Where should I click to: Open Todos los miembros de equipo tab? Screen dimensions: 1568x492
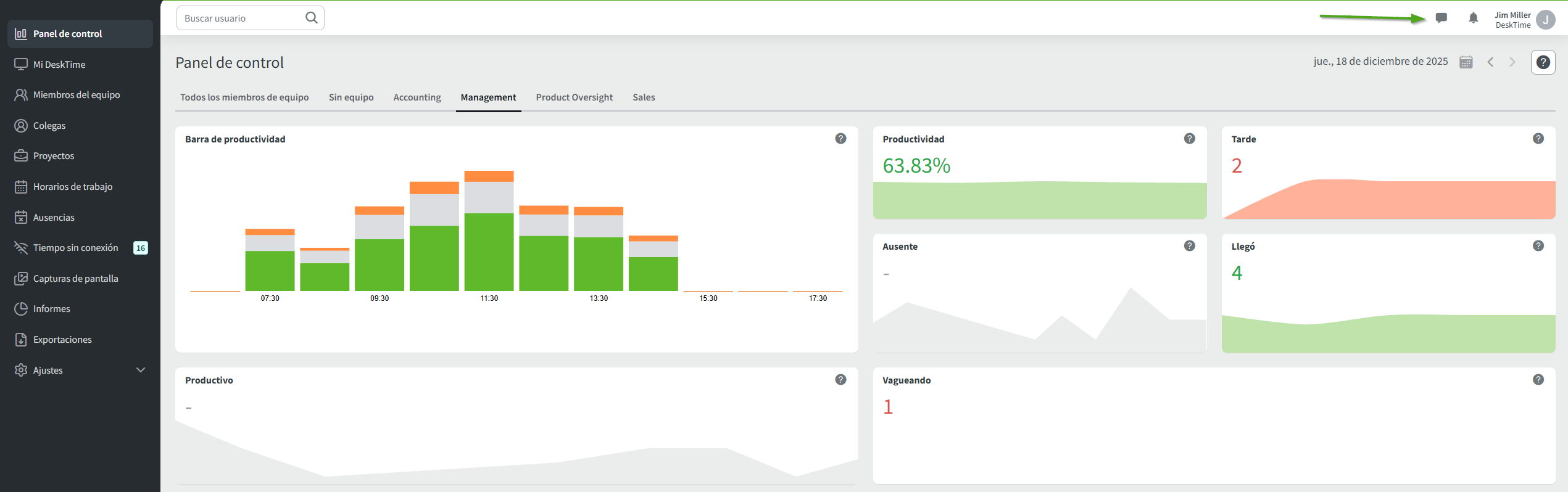[244, 97]
